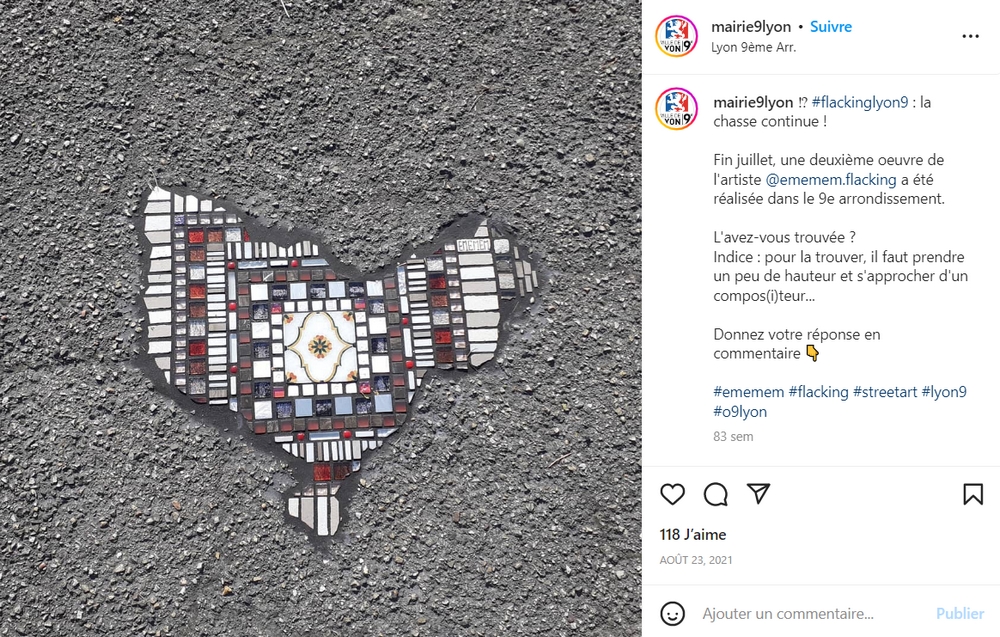1000x637 pixels.
Task: Open the emoji picker smiley icon
Action: click(672, 613)
